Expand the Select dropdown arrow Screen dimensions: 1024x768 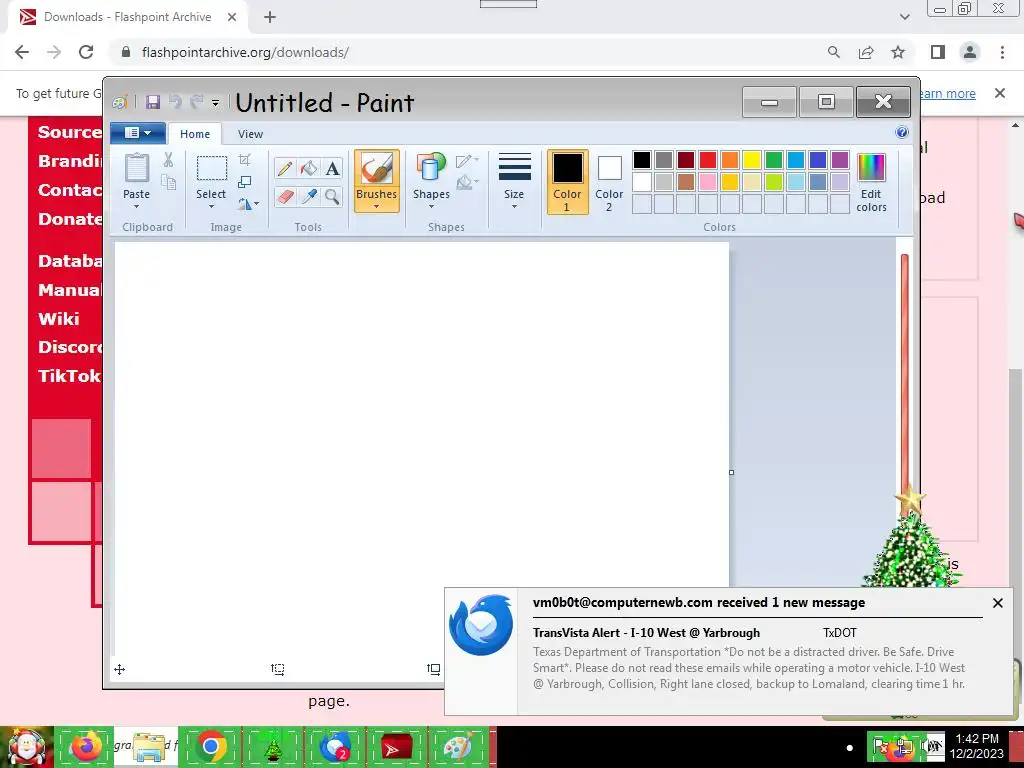(212, 207)
